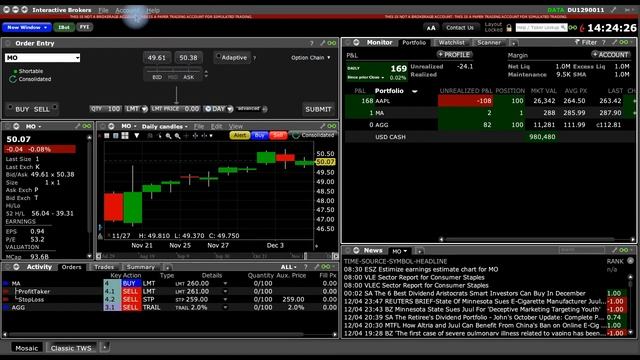Expand the advanced order options

tap(252, 109)
